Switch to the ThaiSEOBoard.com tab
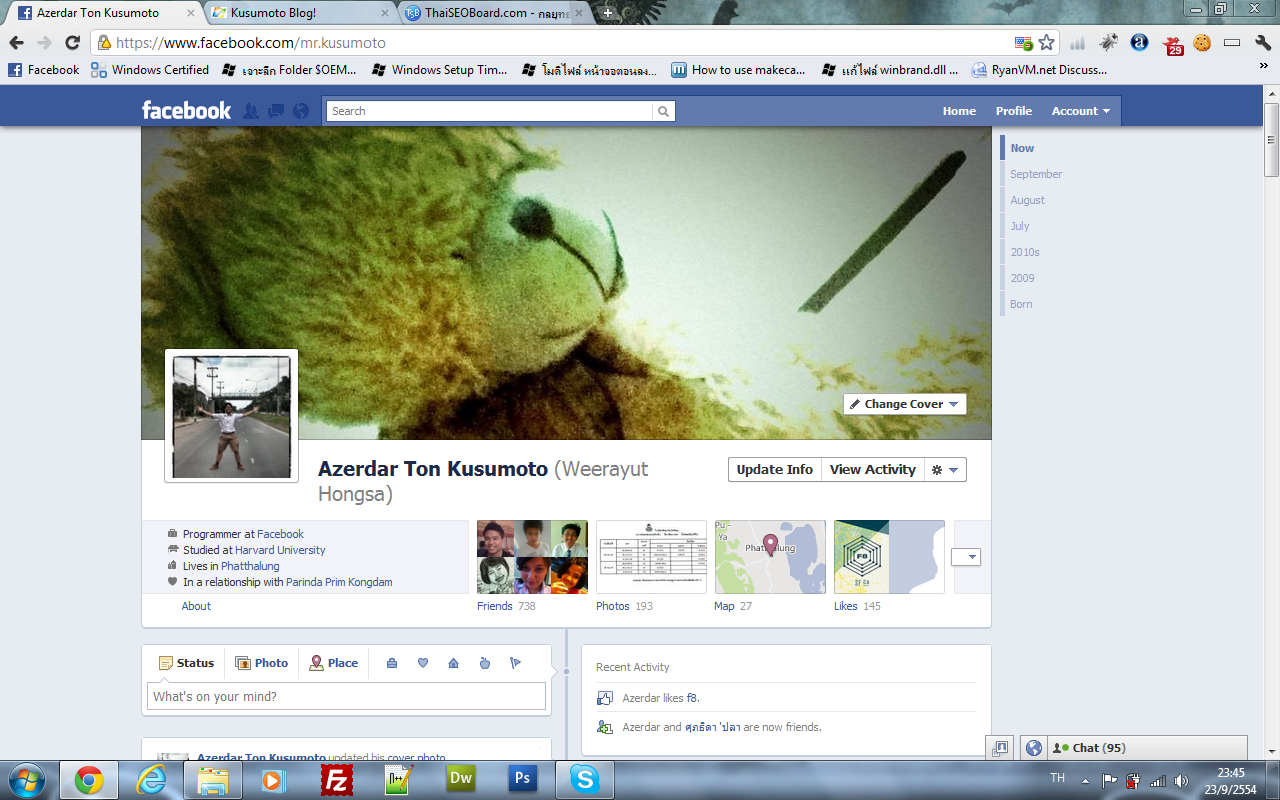The image size is (1280, 800). pos(495,13)
